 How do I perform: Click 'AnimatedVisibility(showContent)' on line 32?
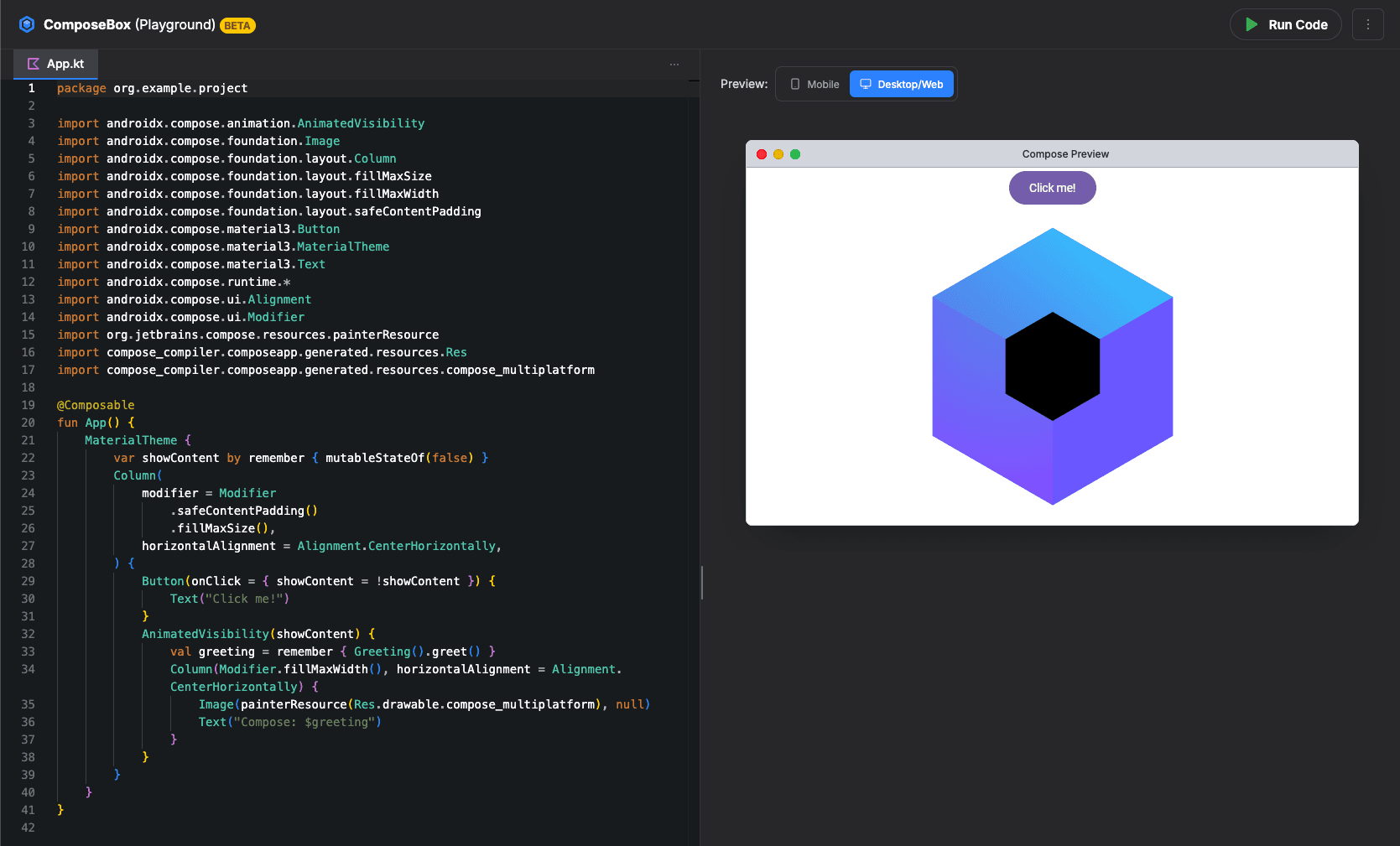pyautogui.click(x=251, y=634)
